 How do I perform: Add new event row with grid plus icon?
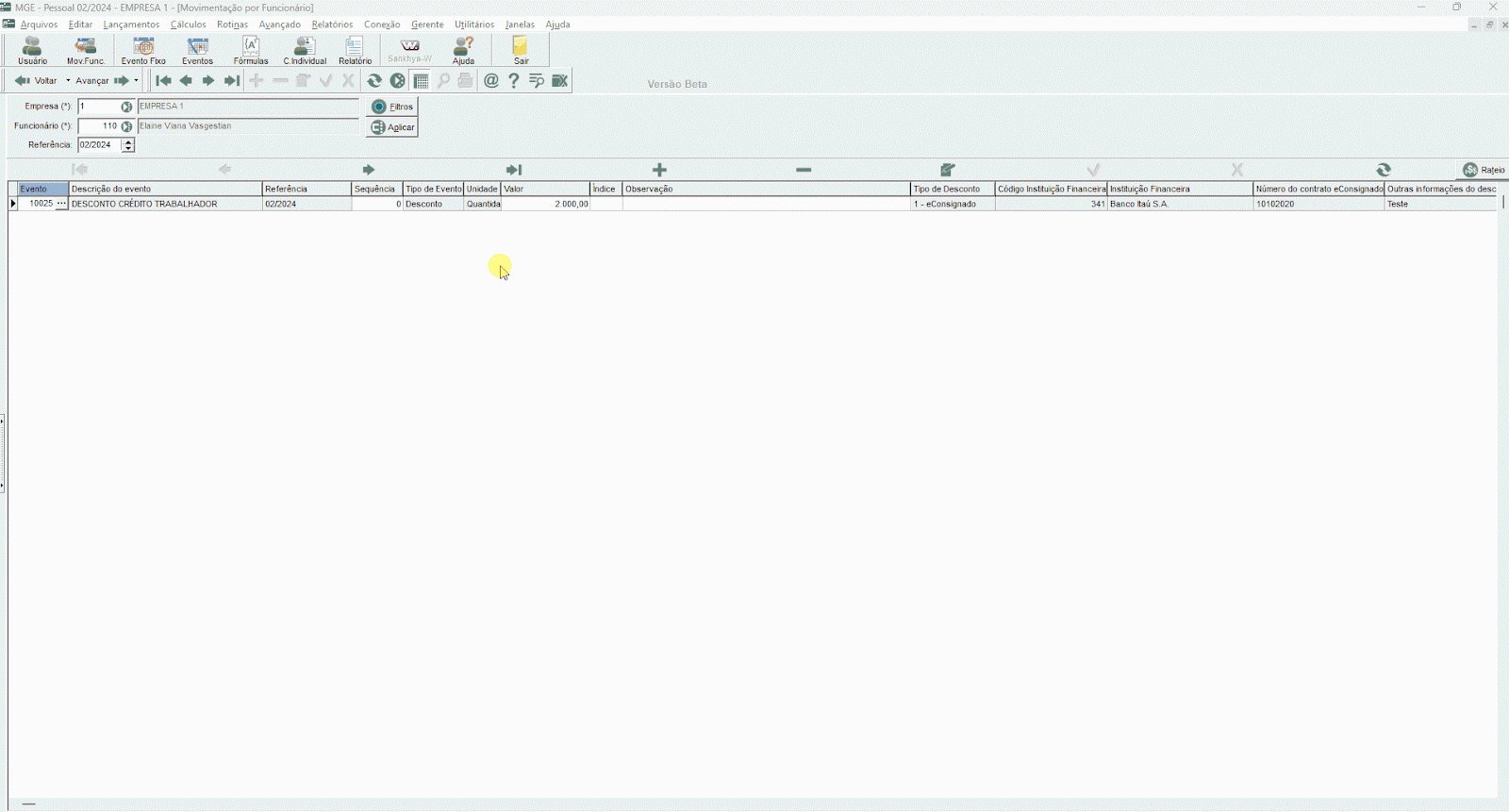pyautogui.click(x=659, y=170)
